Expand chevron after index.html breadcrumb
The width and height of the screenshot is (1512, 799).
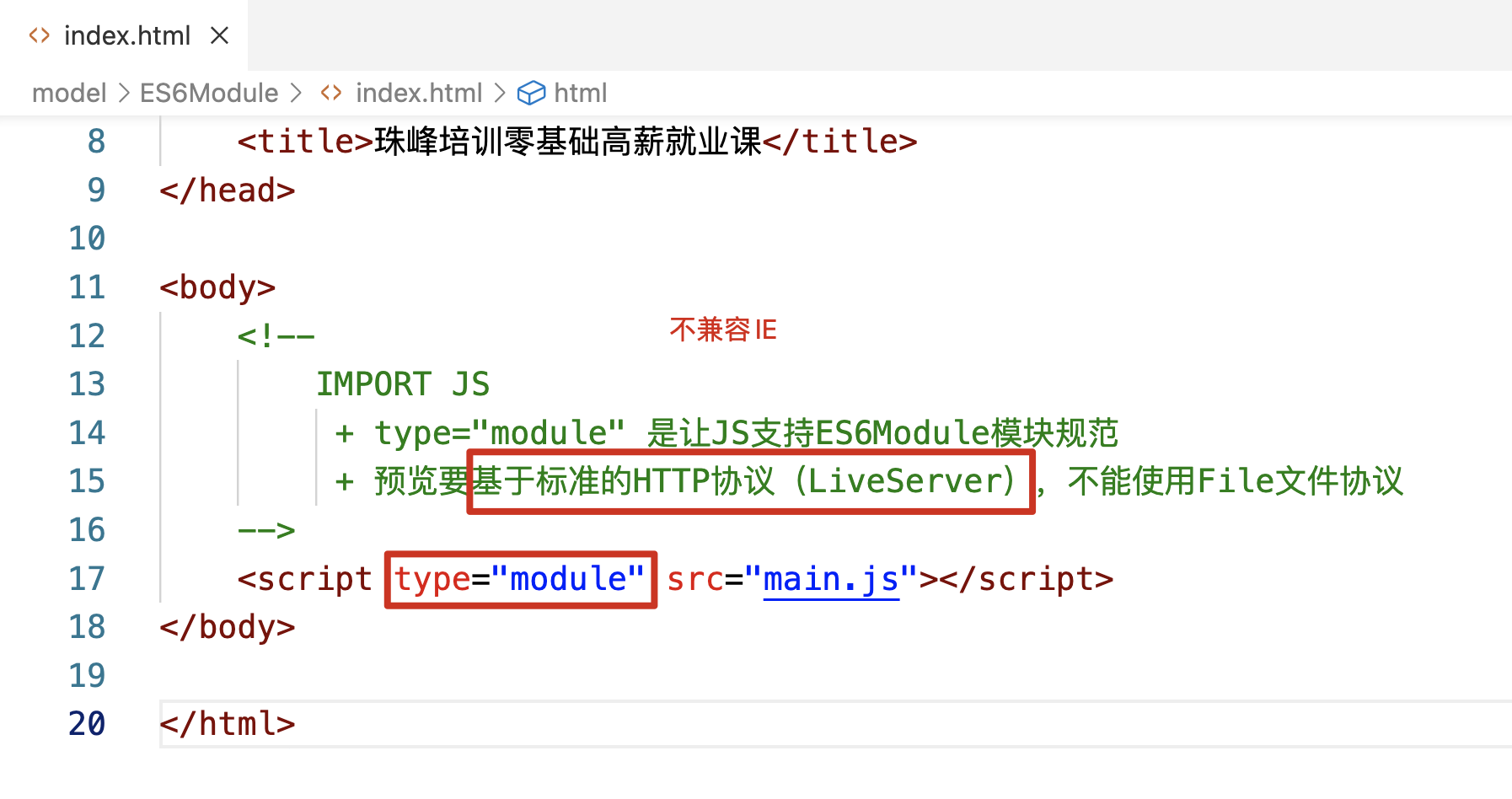coord(500,93)
